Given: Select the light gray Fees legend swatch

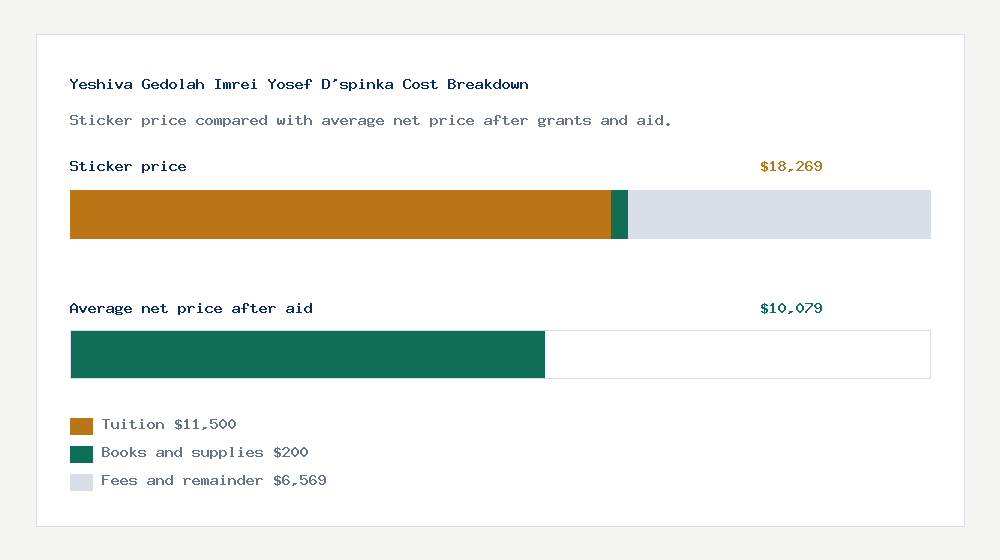Looking at the screenshot, I should (81, 482).
